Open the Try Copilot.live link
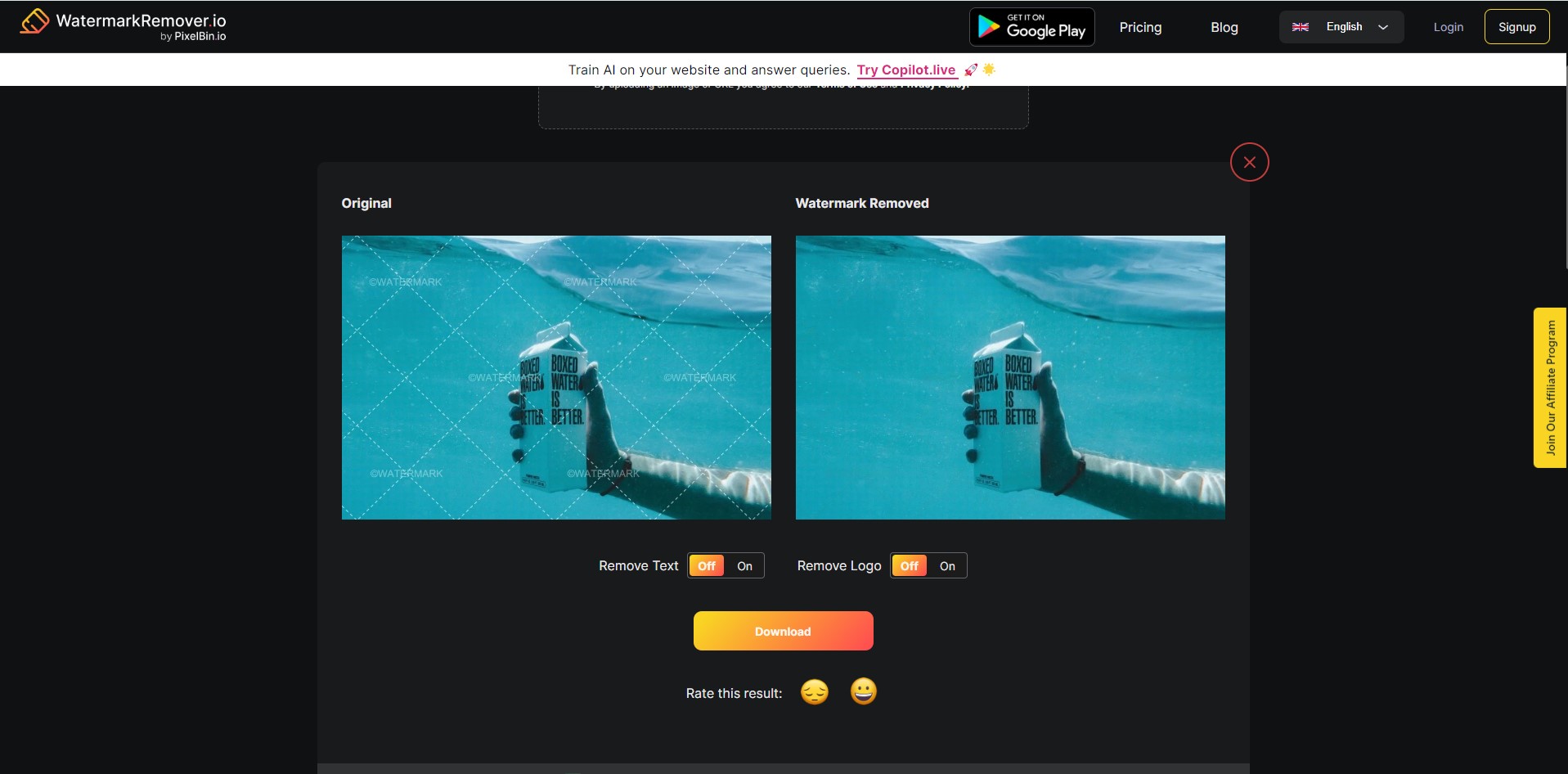1568x774 pixels. point(906,70)
